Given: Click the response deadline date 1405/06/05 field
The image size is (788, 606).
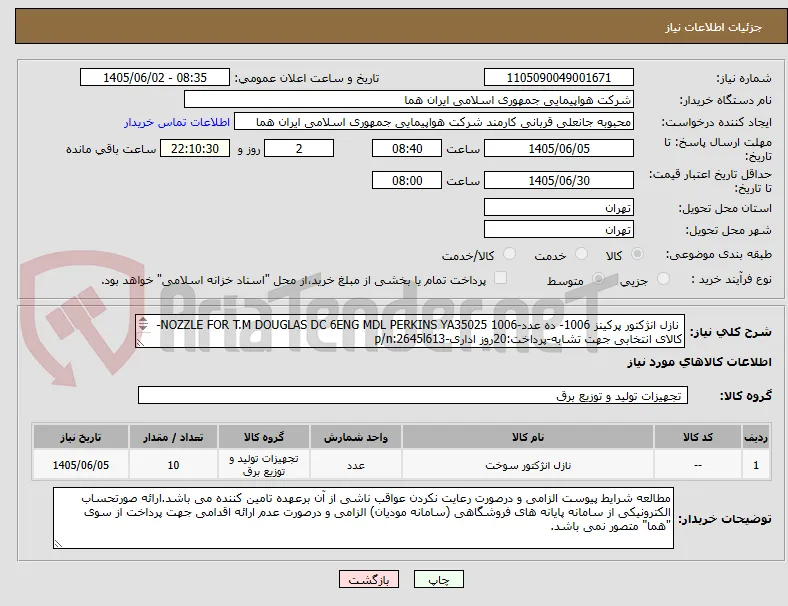Looking at the screenshot, I should pyautogui.click(x=558, y=149).
